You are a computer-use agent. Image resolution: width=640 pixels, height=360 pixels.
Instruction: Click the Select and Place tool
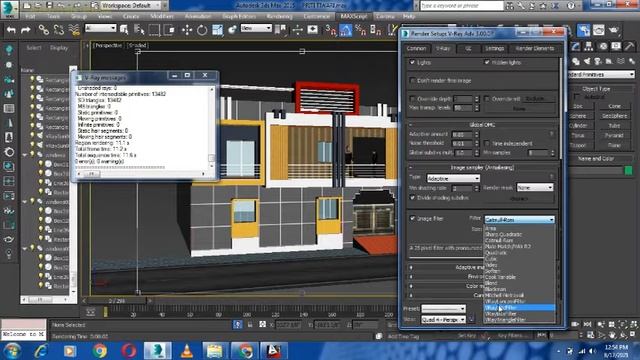tap(233, 30)
